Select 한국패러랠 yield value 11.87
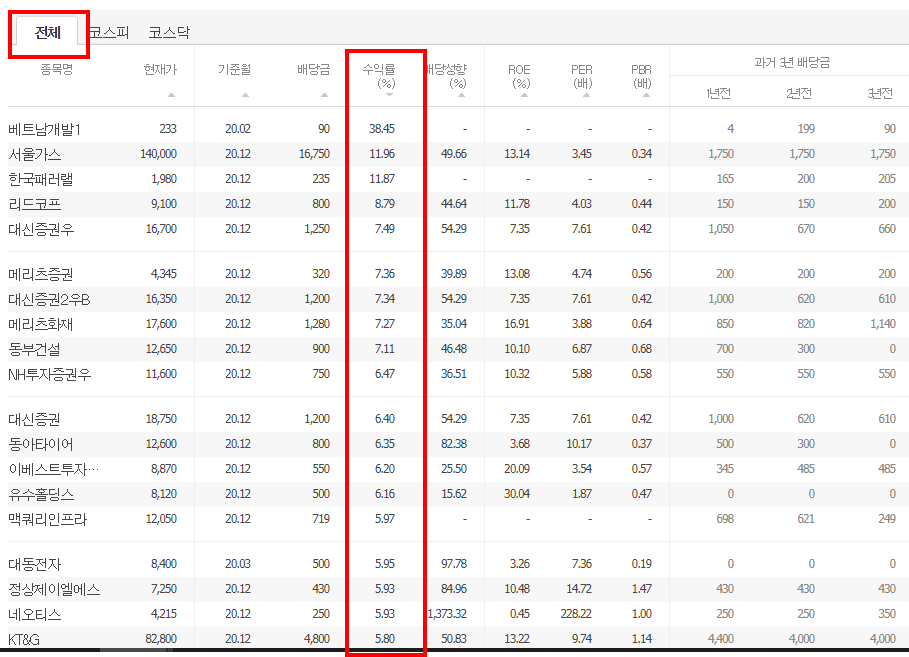The width and height of the screenshot is (909, 657). (x=381, y=179)
